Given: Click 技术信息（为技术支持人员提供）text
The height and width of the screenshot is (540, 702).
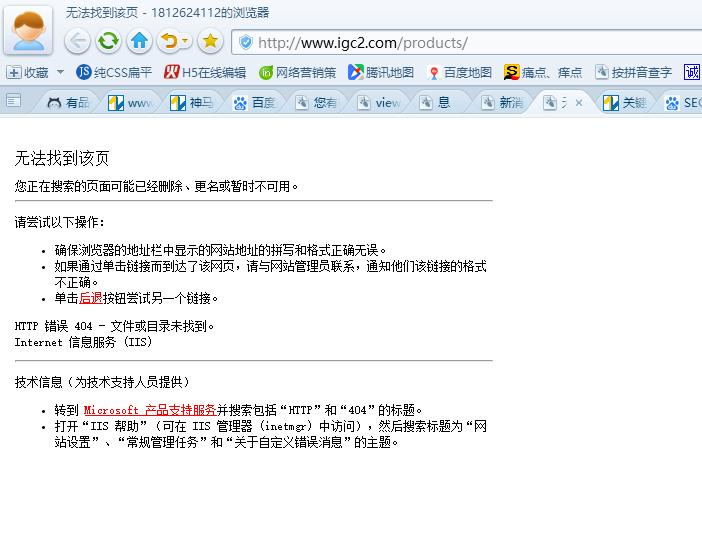Looking at the screenshot, I should 103,382.
